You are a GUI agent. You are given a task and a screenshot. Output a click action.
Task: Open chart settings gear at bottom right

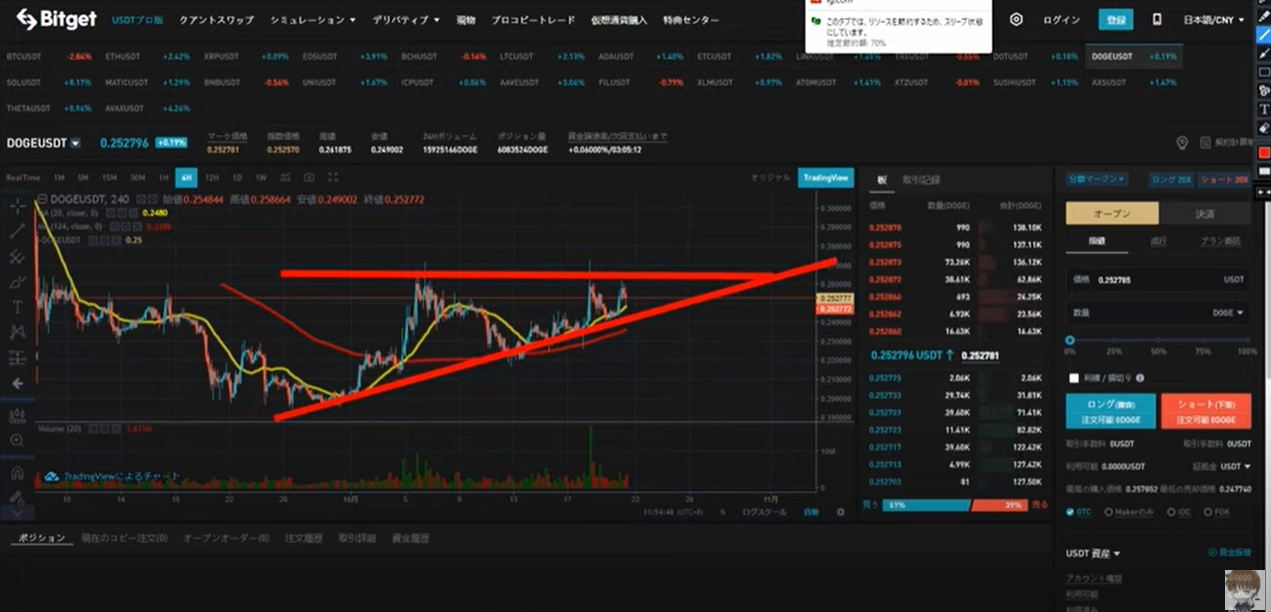click(x=840, y=511)
